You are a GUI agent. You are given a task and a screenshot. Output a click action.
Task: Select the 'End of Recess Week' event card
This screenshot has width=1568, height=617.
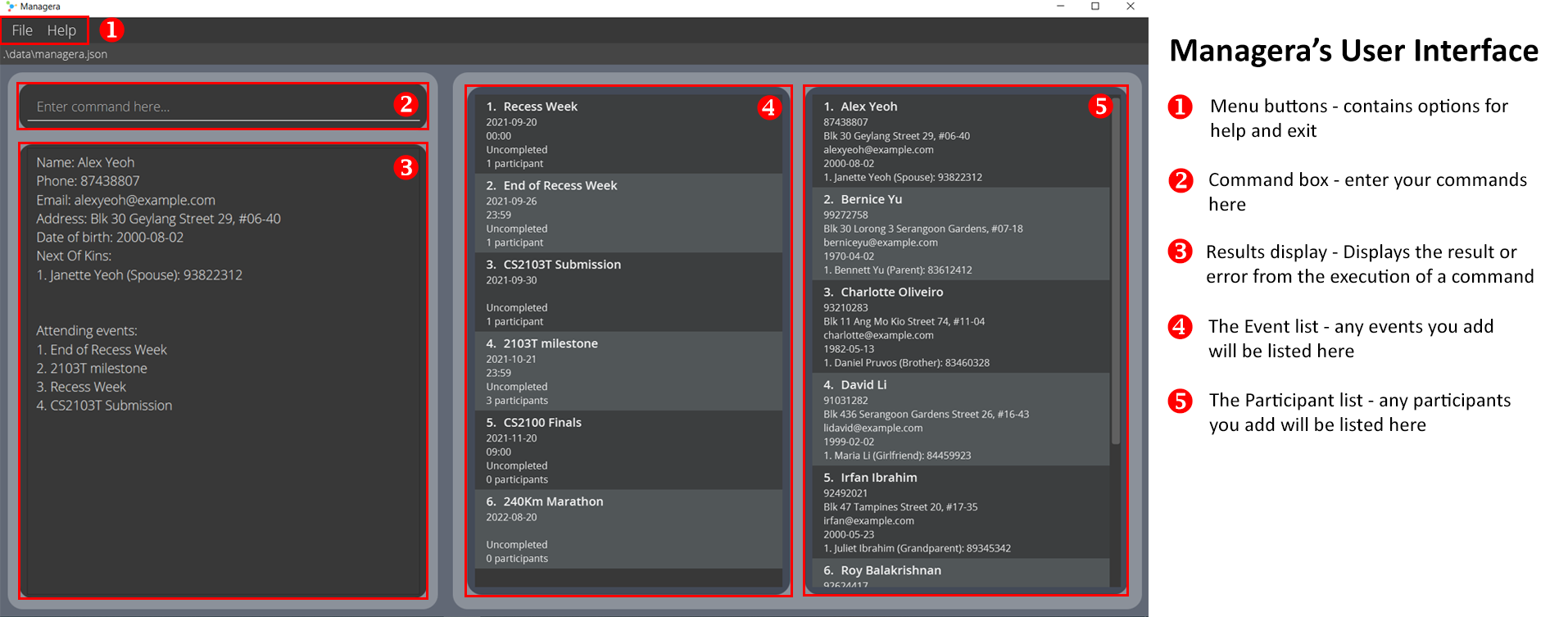click(628, 212)
